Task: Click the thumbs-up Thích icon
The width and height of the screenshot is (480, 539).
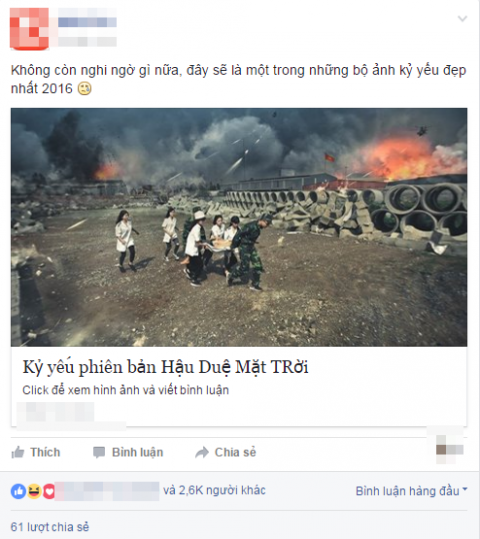Action: pyautogui.click(x=18, y=452)
